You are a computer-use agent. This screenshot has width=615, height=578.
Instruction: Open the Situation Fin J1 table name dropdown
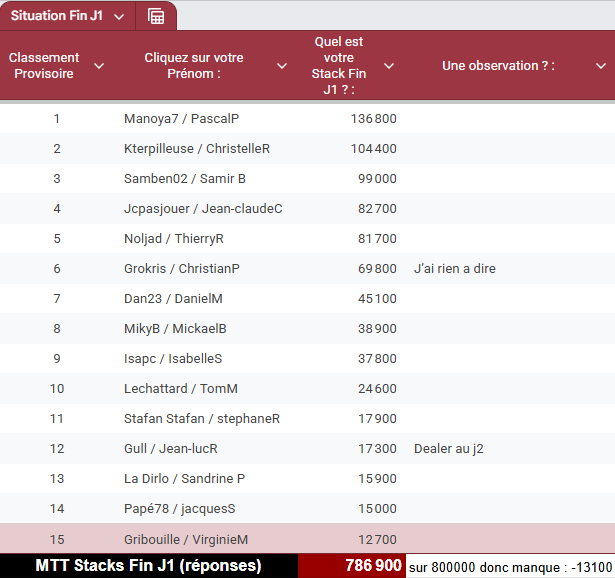coord(119,16)
